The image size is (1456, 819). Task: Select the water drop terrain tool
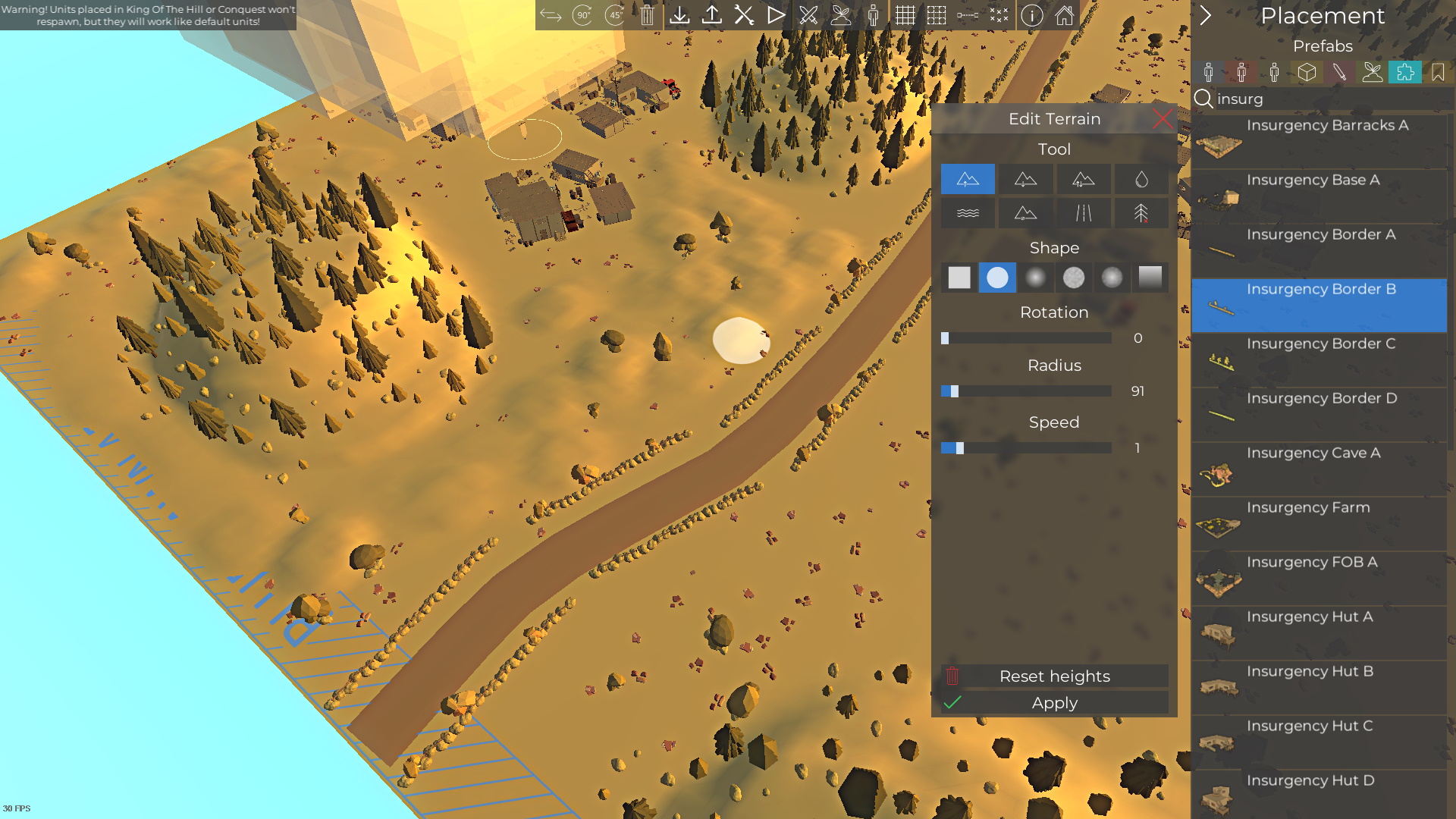click(1141, 180)
